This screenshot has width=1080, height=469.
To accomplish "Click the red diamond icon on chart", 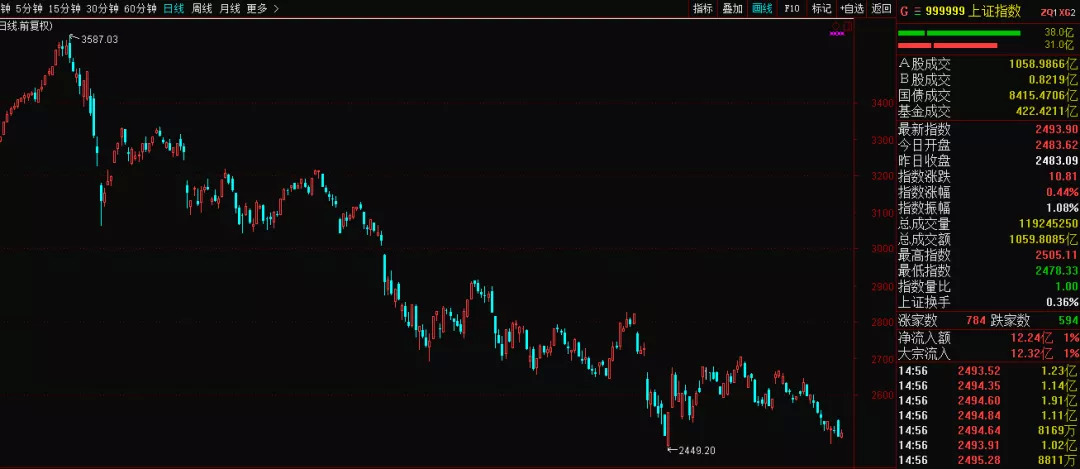I will [x=836, y=26].
